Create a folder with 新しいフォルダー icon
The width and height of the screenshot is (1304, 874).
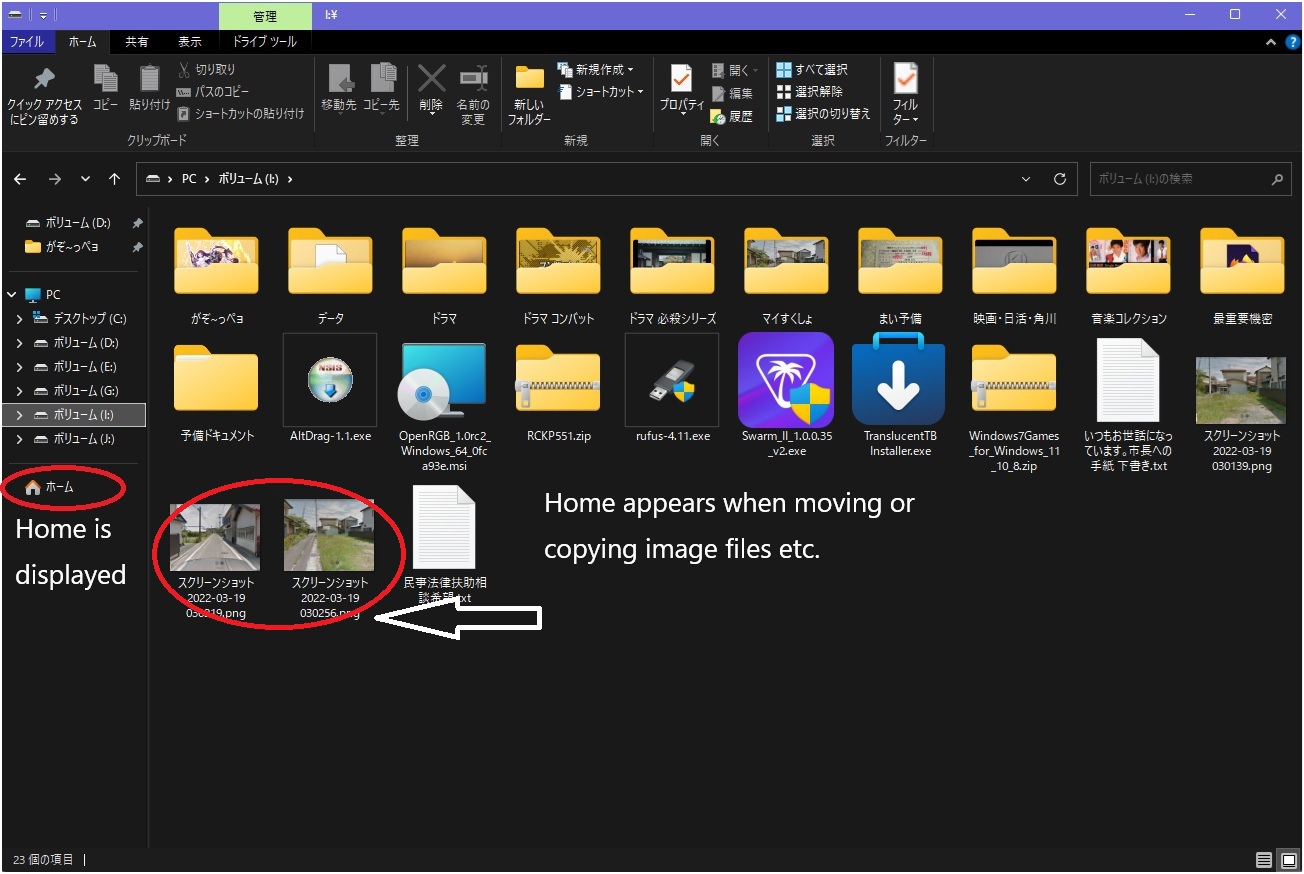(x=529, y=79)
